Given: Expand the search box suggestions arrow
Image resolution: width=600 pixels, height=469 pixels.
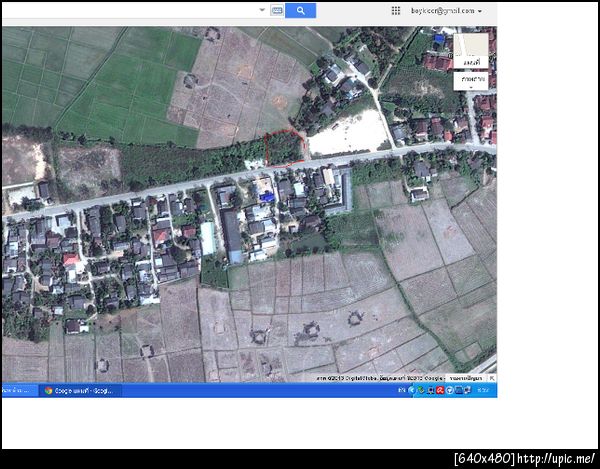Looking at the screenshot, I should (262, 10).
